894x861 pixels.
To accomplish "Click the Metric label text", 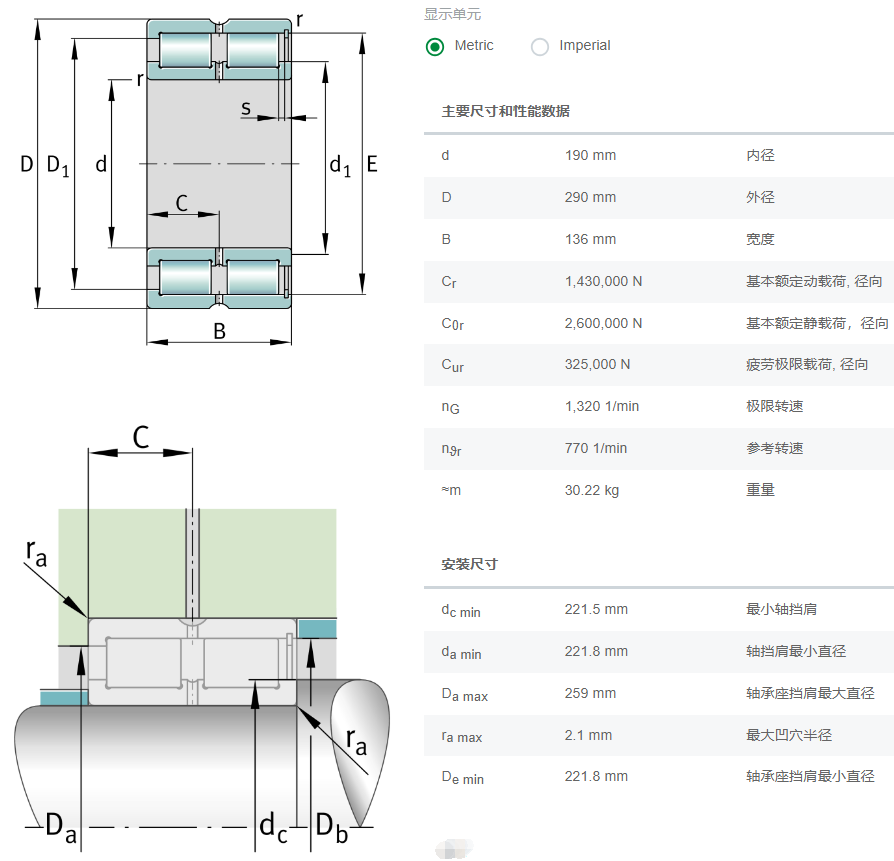I will (474, 45).
